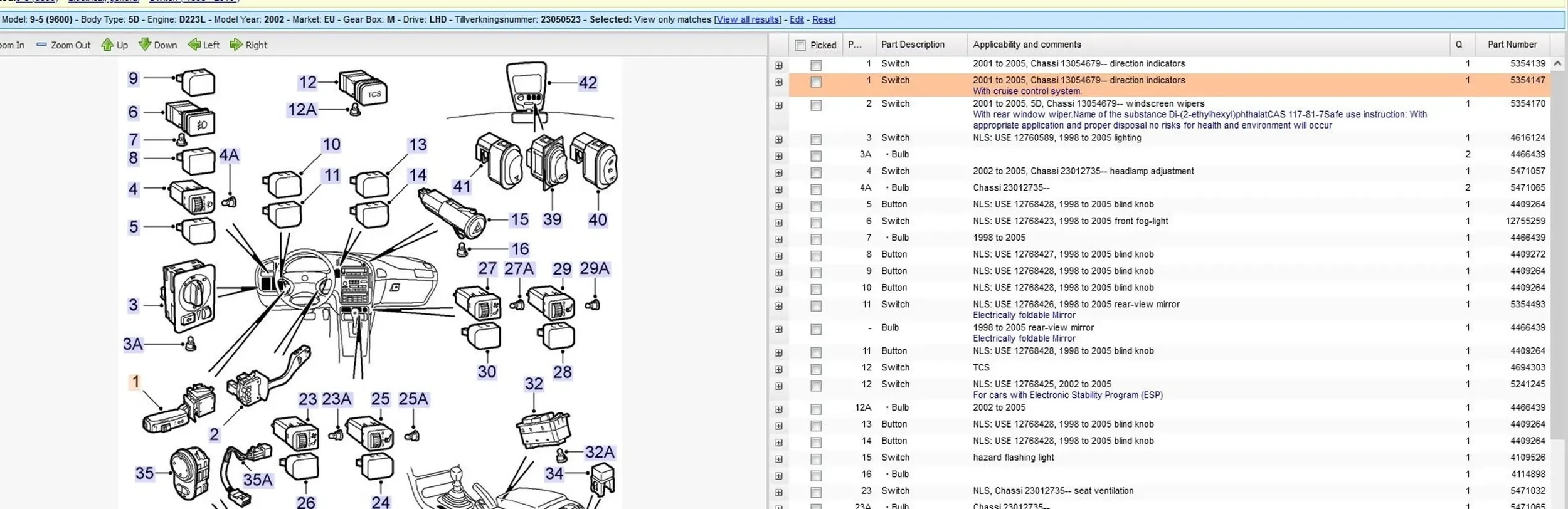Click the Edit link in vehicle bar
This screenshot has height=509, width=1568.
[797, 19]
